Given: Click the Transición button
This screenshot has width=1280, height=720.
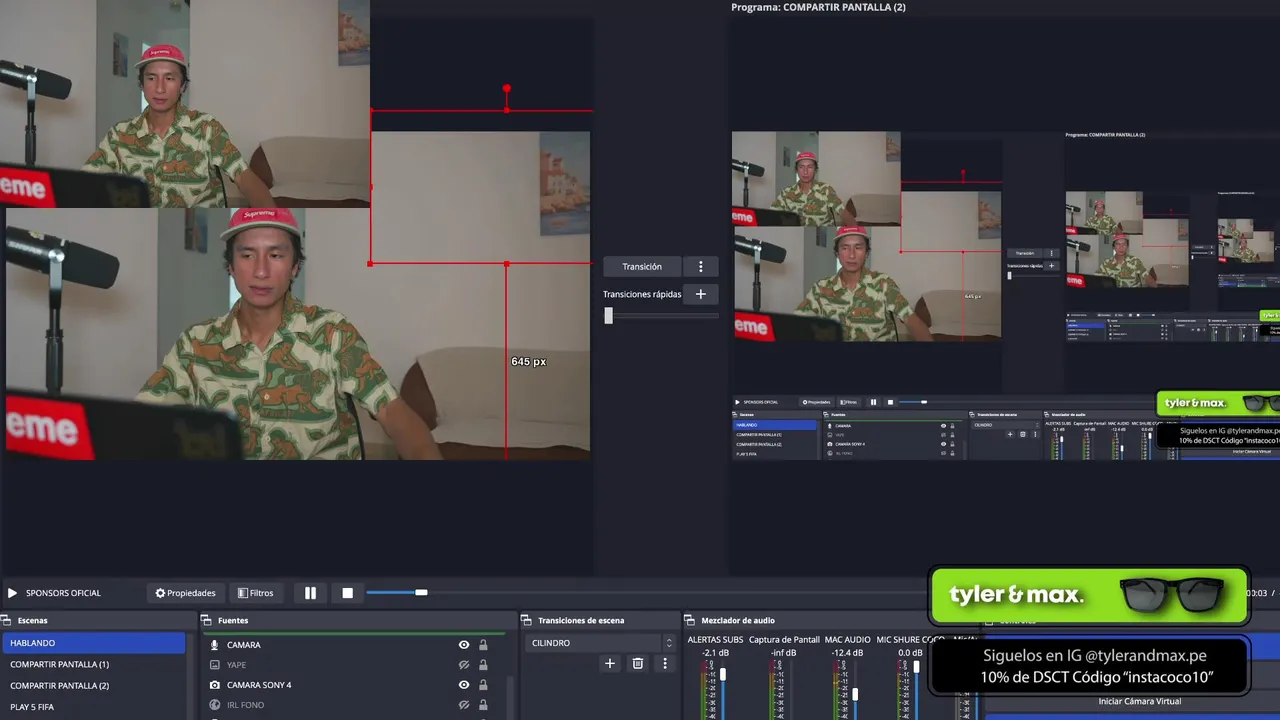Looking at the screenshot, I should [642, 266].
